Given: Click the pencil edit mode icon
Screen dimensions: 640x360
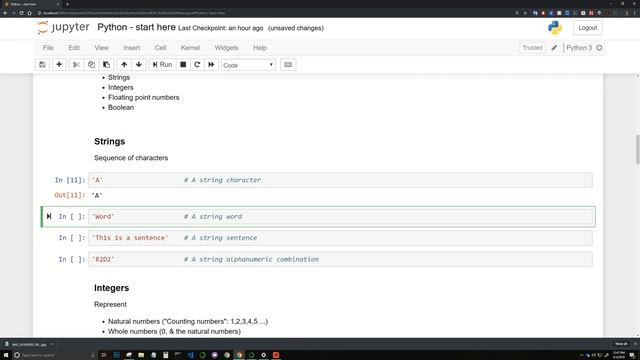Looking at the screenshot, I should 554,48.
